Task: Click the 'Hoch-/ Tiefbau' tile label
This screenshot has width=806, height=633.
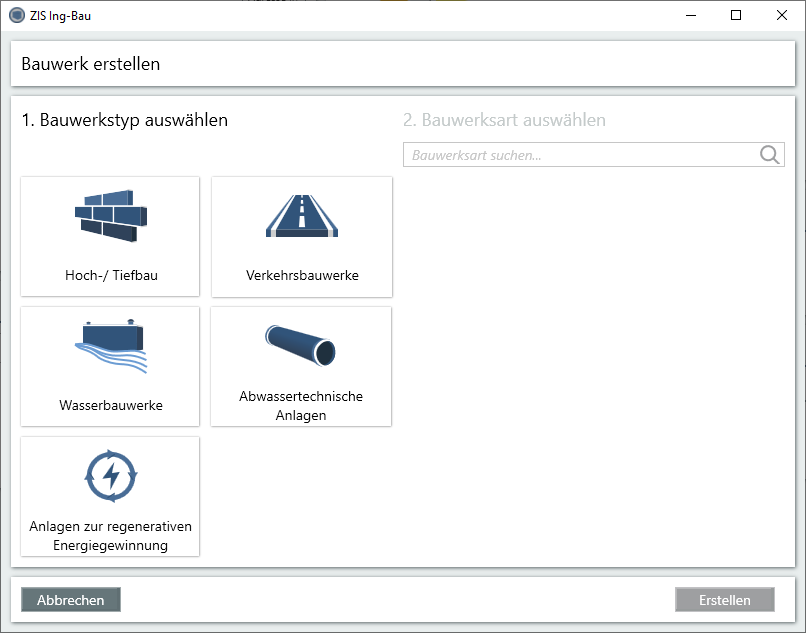Action: [x=110, y=276]
